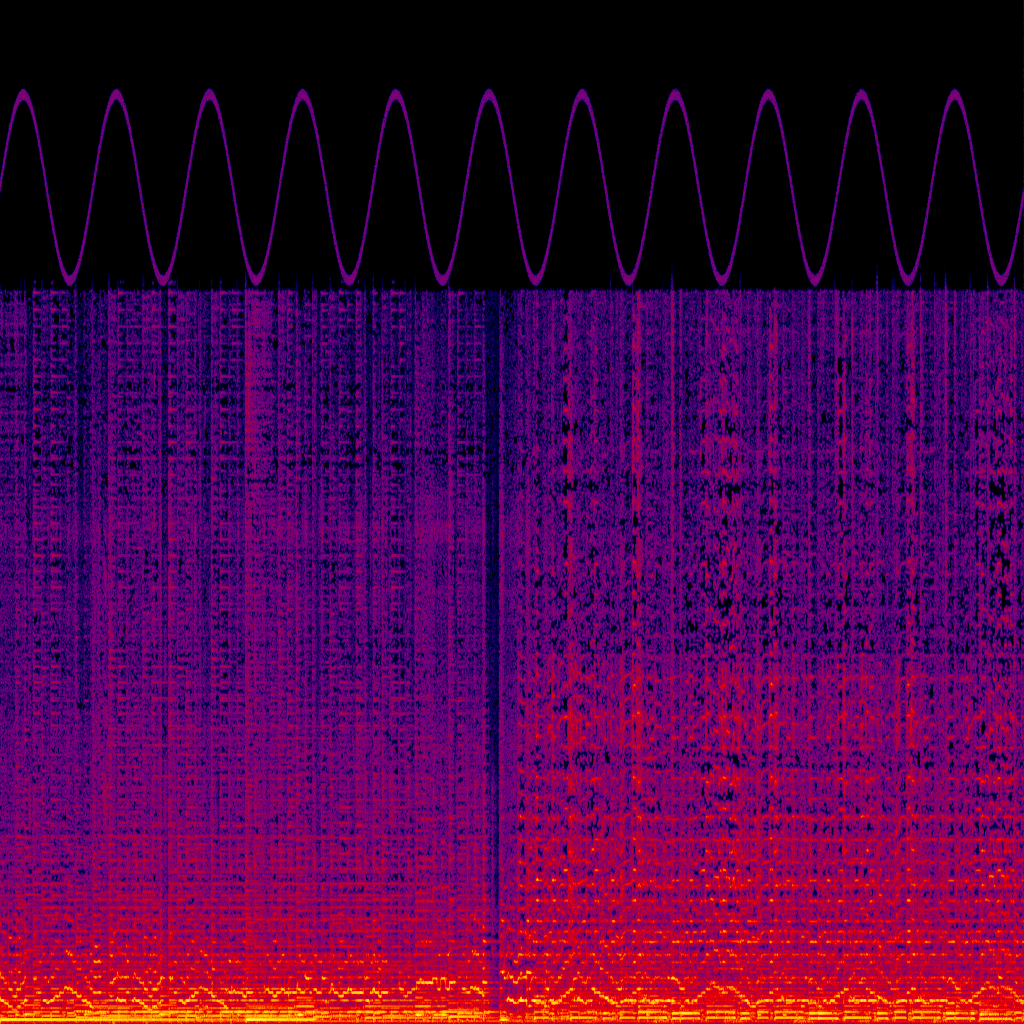Click the fifth sine wave trough from left
This screenshot has height=1024, width=1024.
point(442,279)
